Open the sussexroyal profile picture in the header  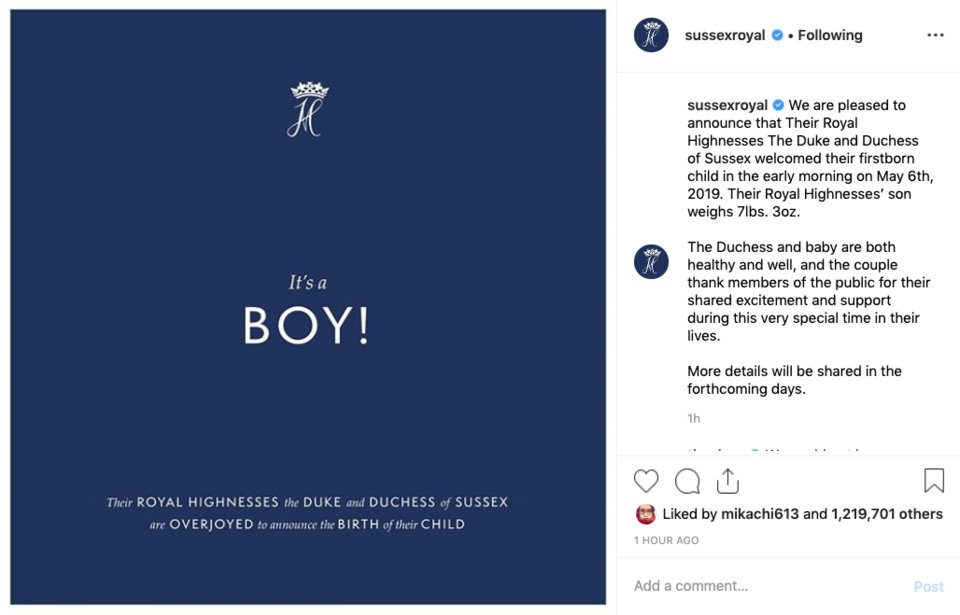pos(652,35)
